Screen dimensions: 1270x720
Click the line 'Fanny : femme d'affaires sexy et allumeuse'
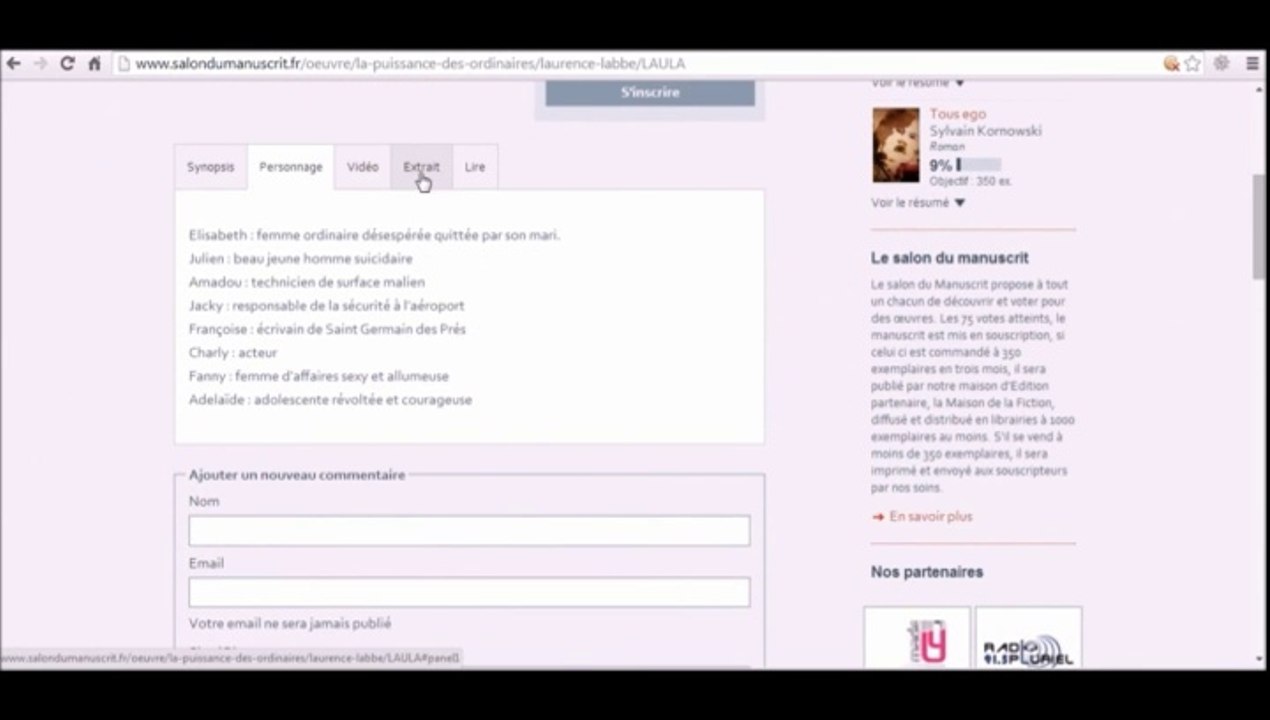318,376
